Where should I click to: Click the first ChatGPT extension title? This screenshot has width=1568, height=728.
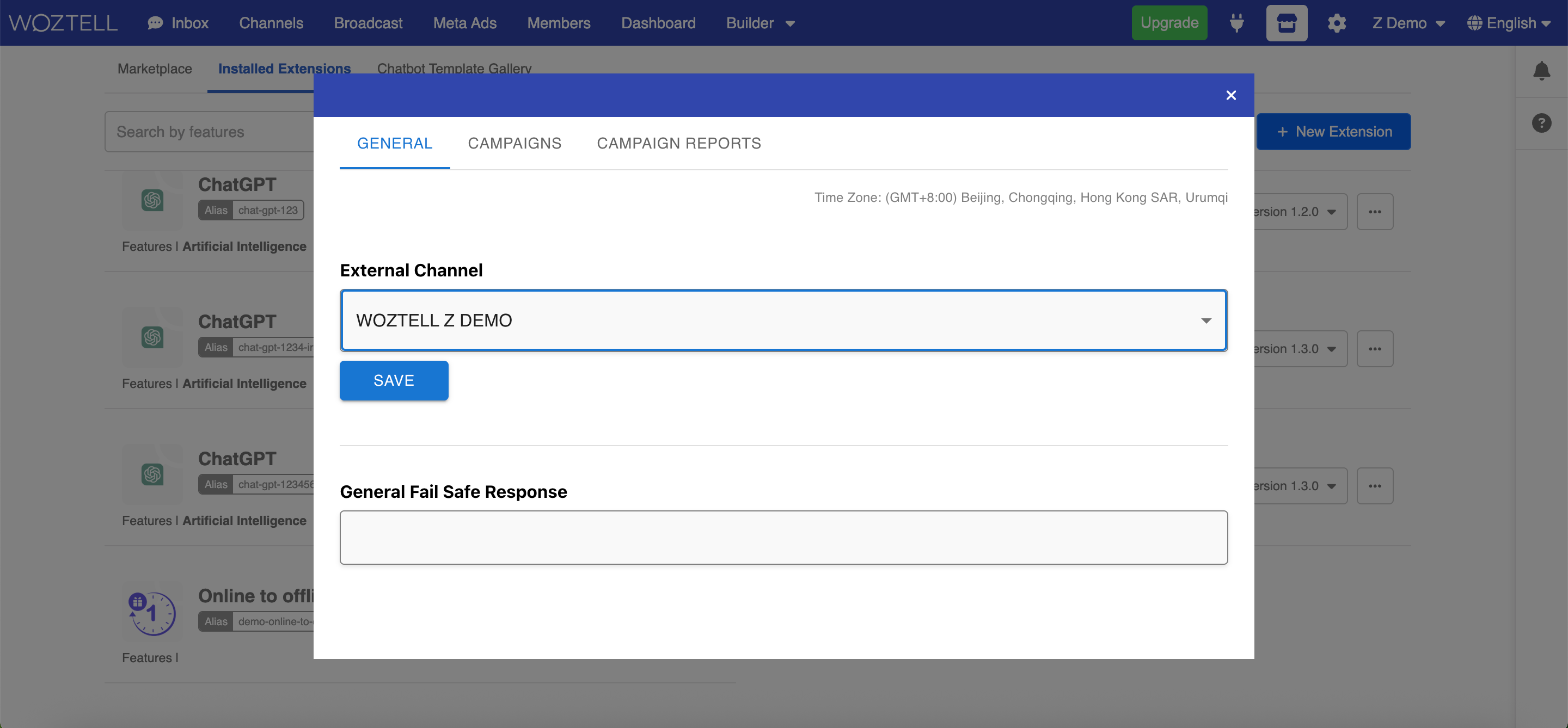(x=237, y=184)
